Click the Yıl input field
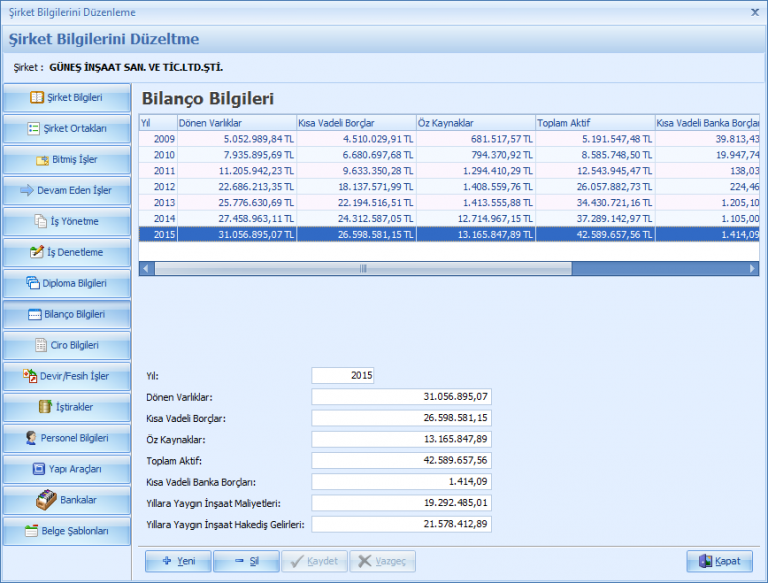The width and height of the screenshot is (768, 583). pos(343,376)
